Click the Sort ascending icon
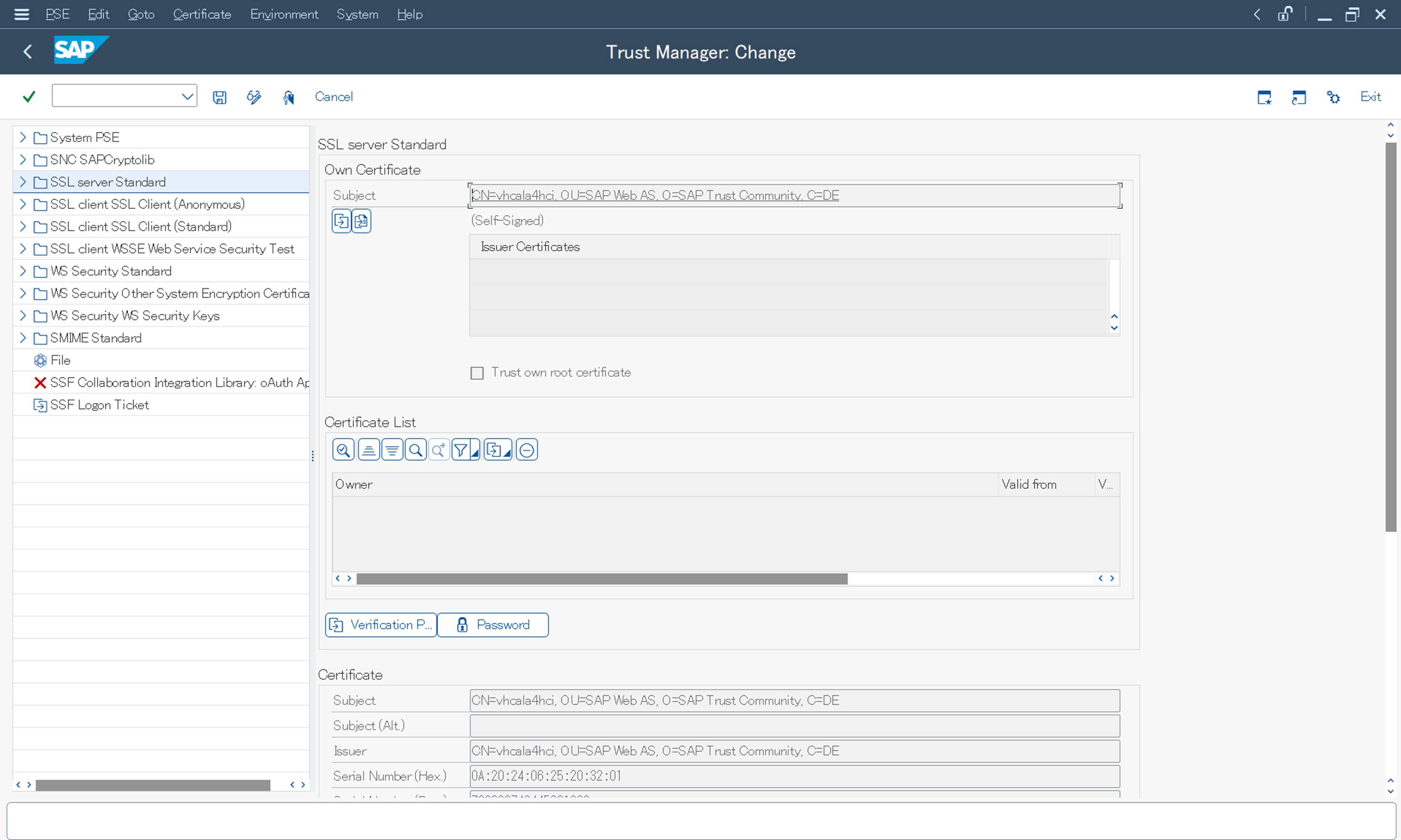 (369, 450)
